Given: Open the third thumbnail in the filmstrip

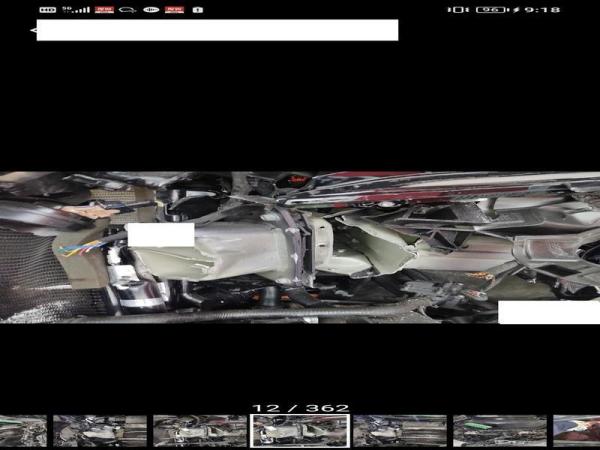Looking at the screenshot, I should point(200,431).
